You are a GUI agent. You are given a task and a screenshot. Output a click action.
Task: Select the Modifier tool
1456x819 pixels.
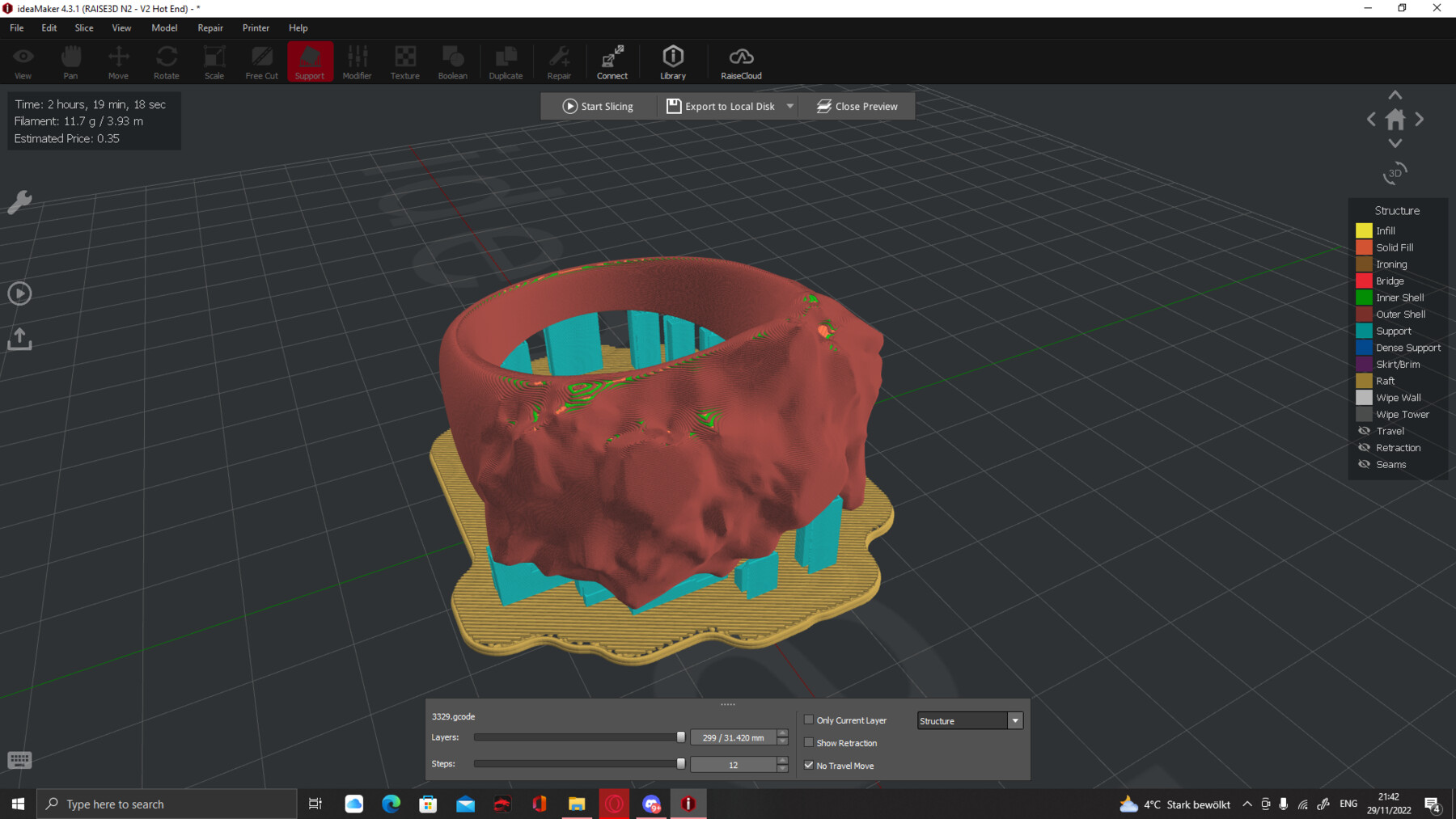click(x=357, y=61)
